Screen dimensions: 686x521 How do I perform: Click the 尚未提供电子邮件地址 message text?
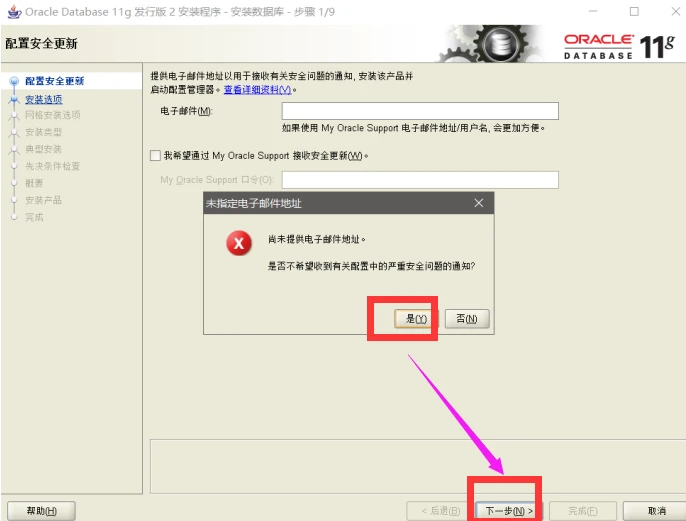(x=317, y=239)
